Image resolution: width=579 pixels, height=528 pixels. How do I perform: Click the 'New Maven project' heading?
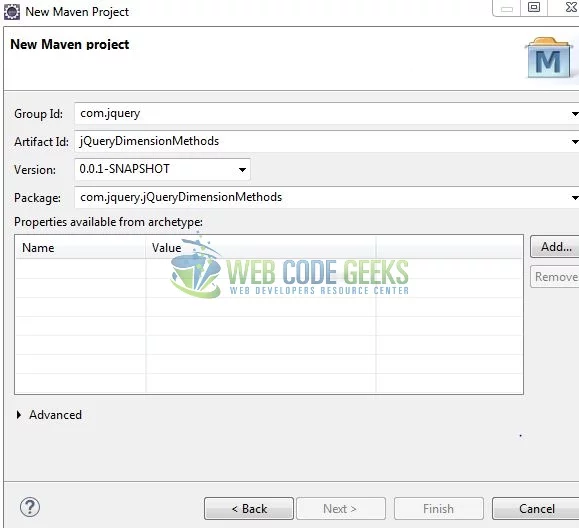point(70,44)
